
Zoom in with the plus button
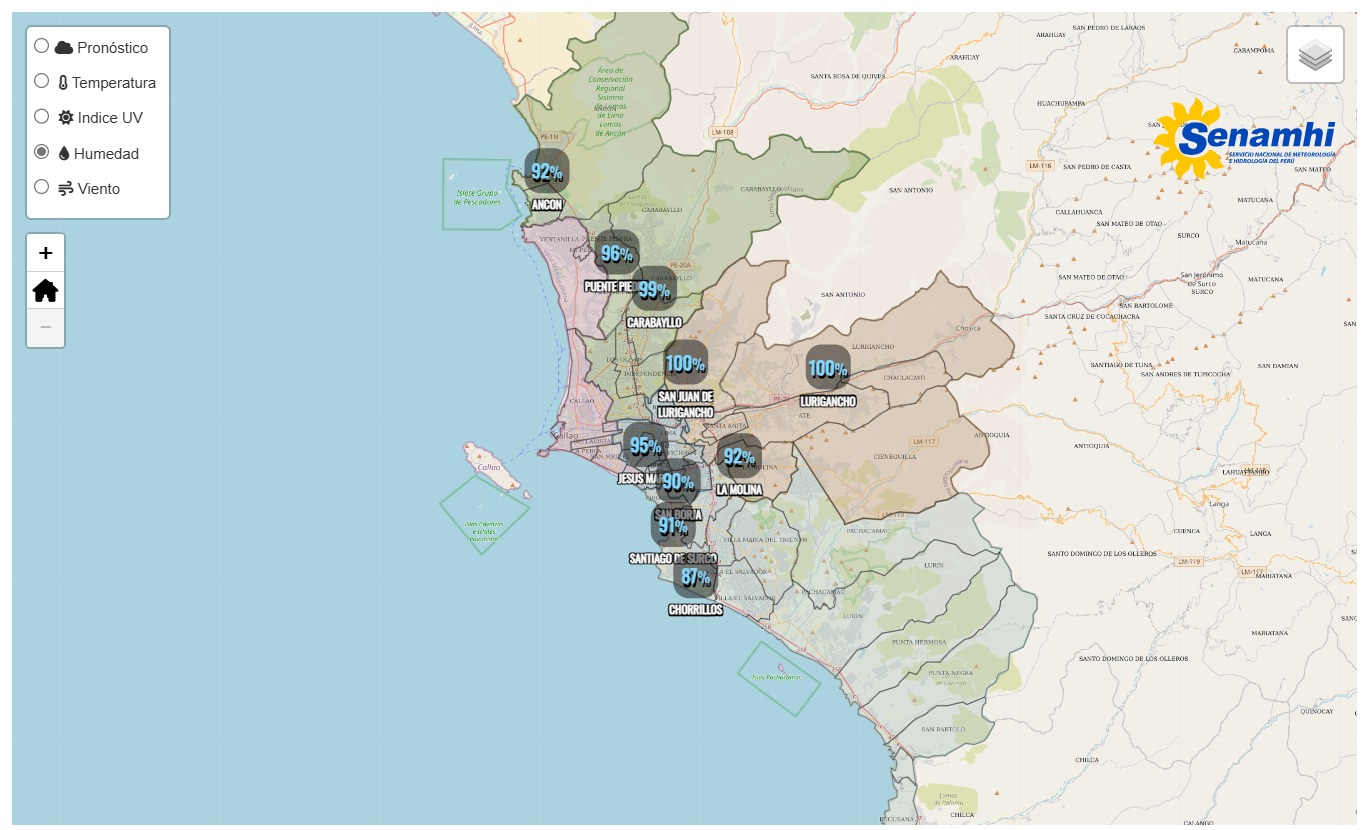click(45, 253)
